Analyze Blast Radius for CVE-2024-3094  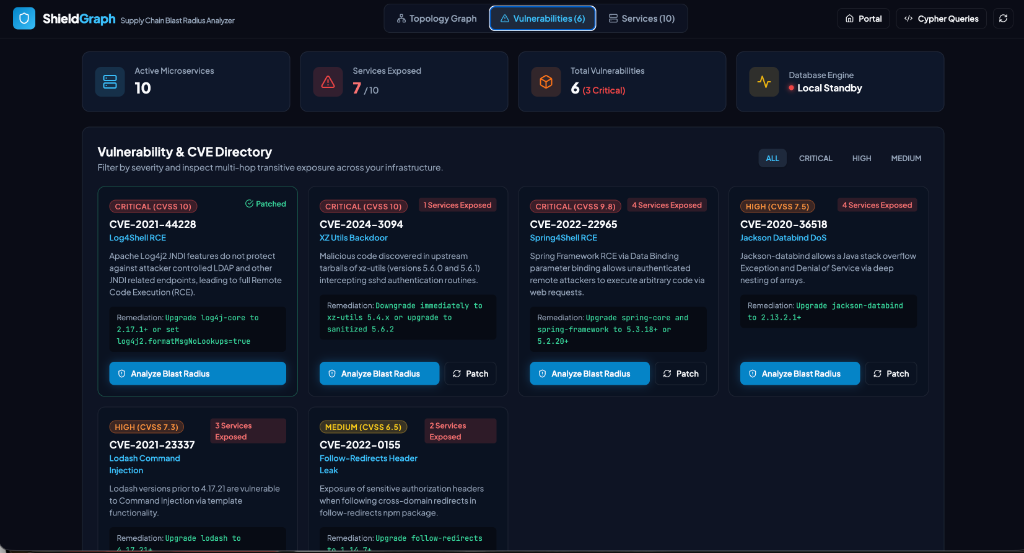pyautogui.click(x=379, y=373)
